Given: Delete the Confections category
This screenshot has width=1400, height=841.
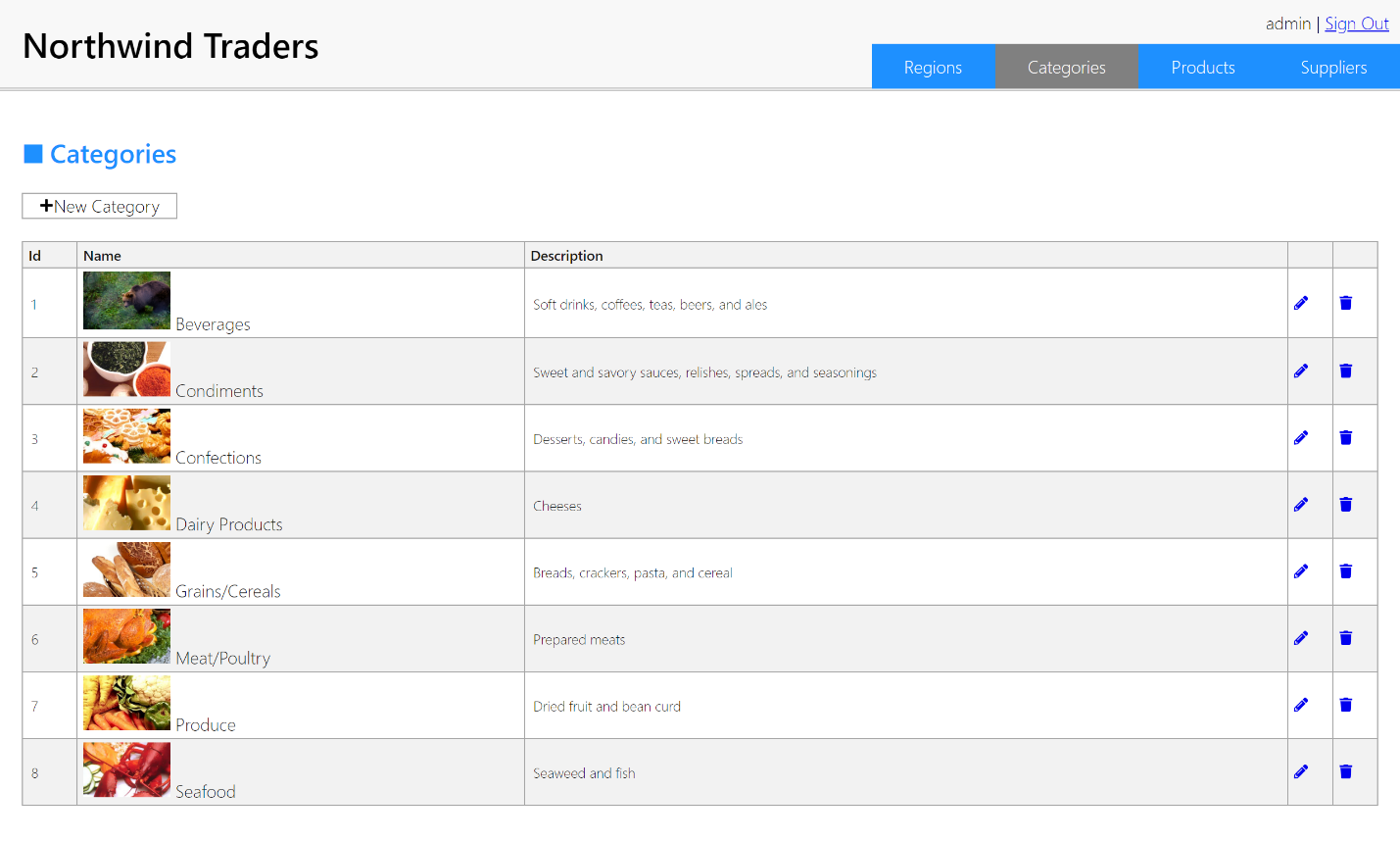Looking at the screenshot, I should coord(1346,437).
